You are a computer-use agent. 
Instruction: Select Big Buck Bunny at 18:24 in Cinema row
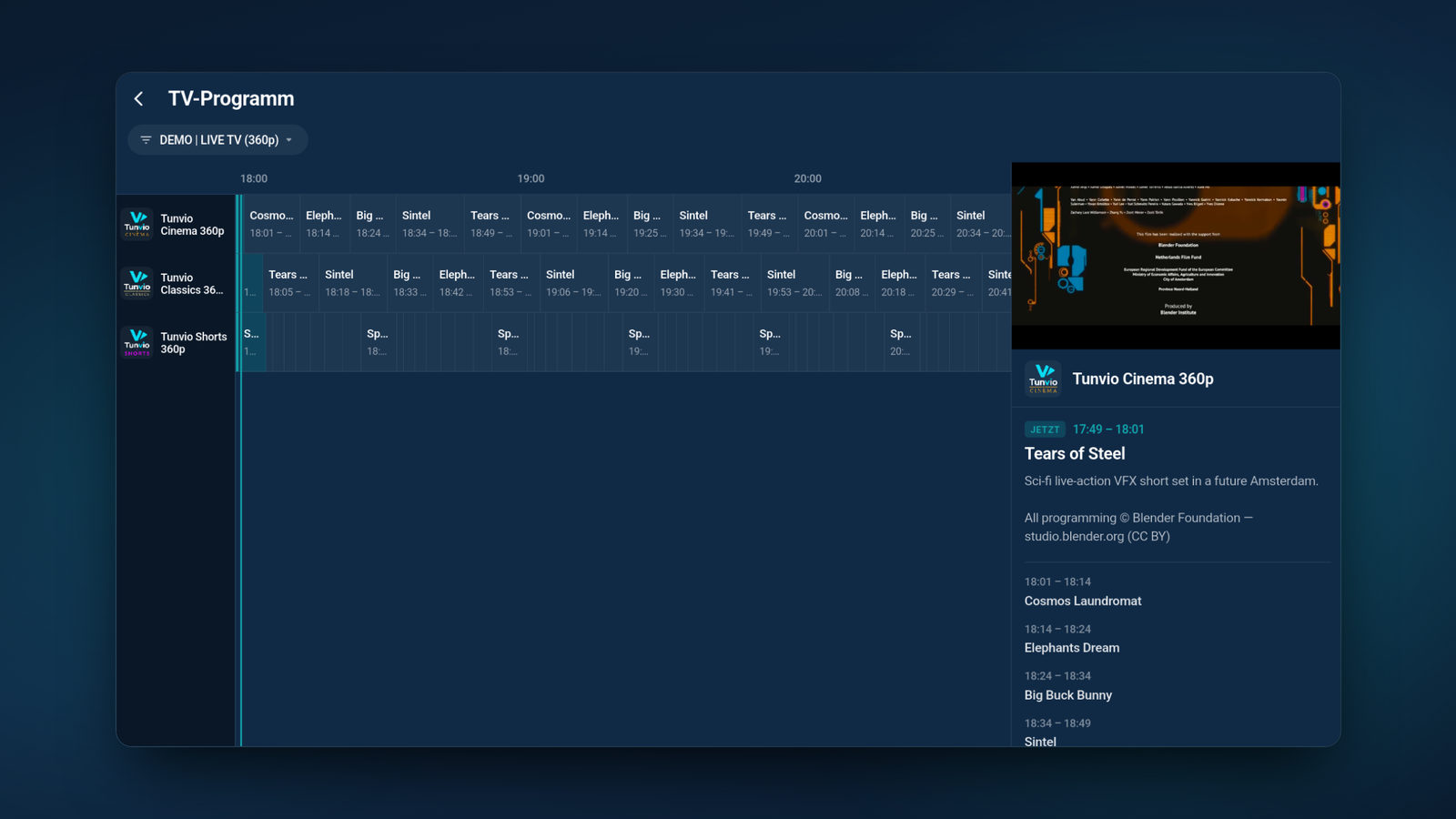(x=373, y=224)
